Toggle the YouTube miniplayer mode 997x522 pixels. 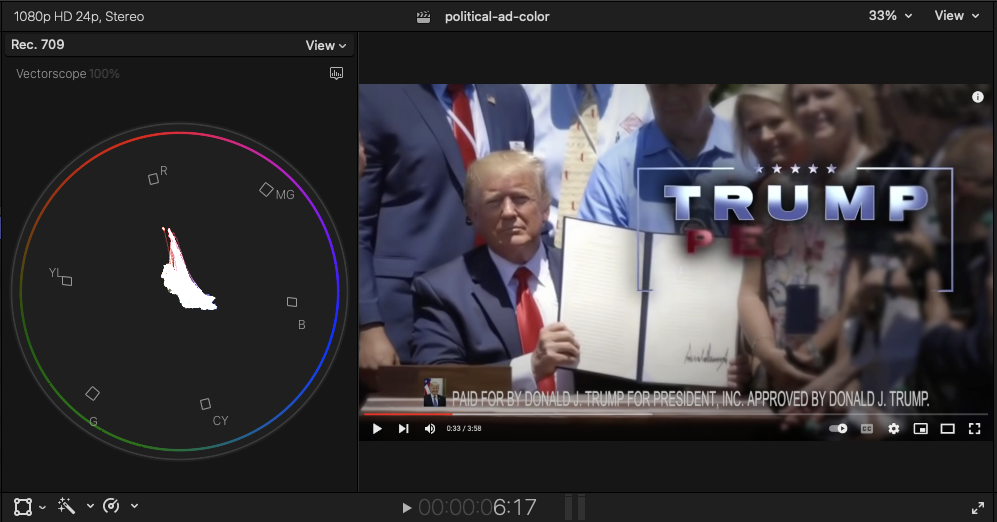(921, 429)
